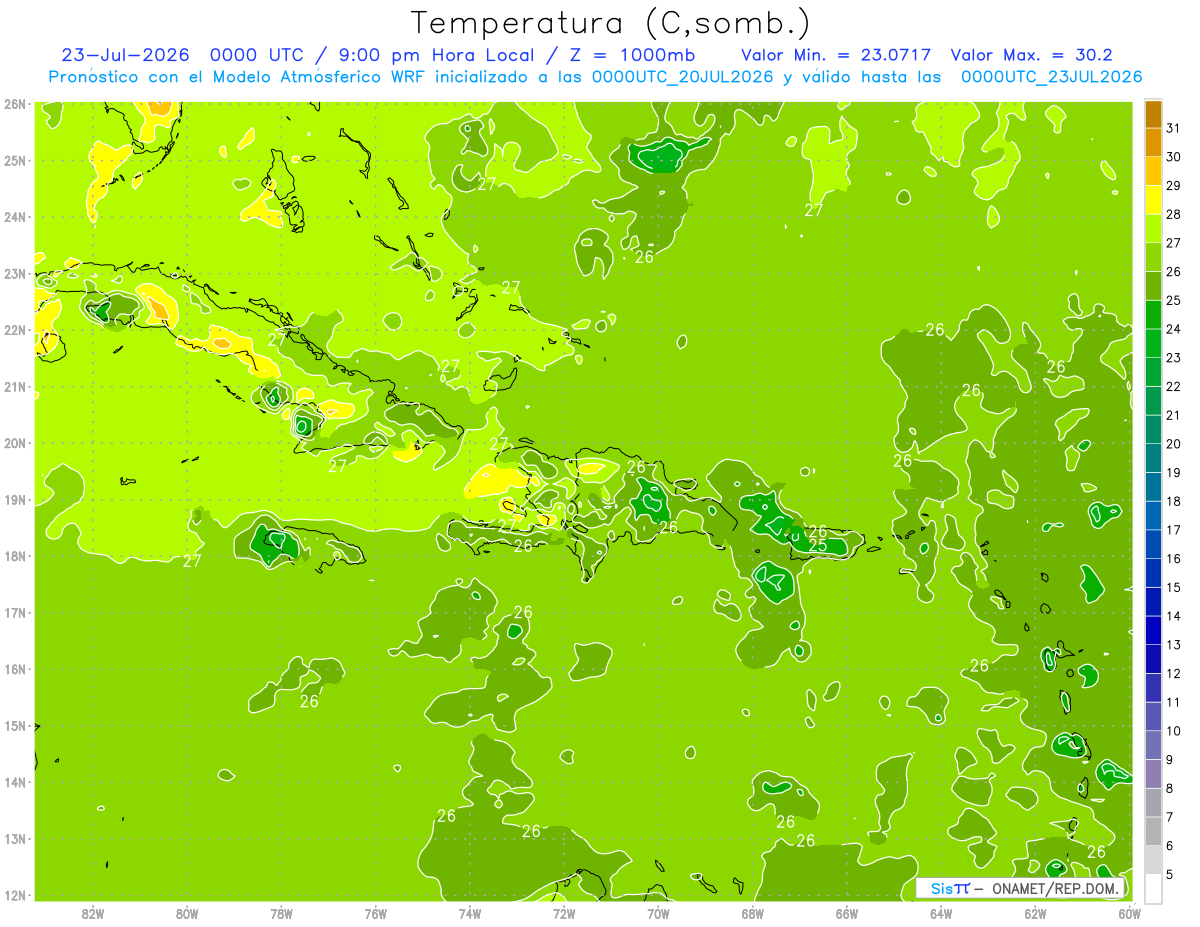1200x927 pixels.
Task: Click longitude axis label "72W"
Action: point(564,912)
